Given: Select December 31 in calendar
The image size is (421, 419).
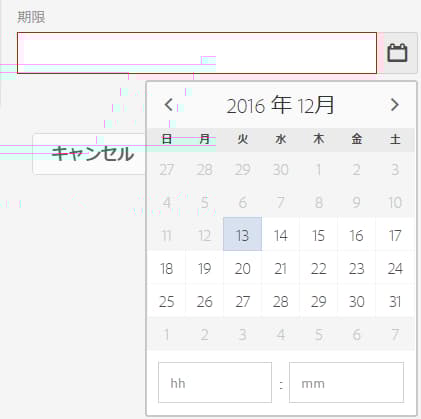Looking at the screenshot, I should [x=395, y=300].
